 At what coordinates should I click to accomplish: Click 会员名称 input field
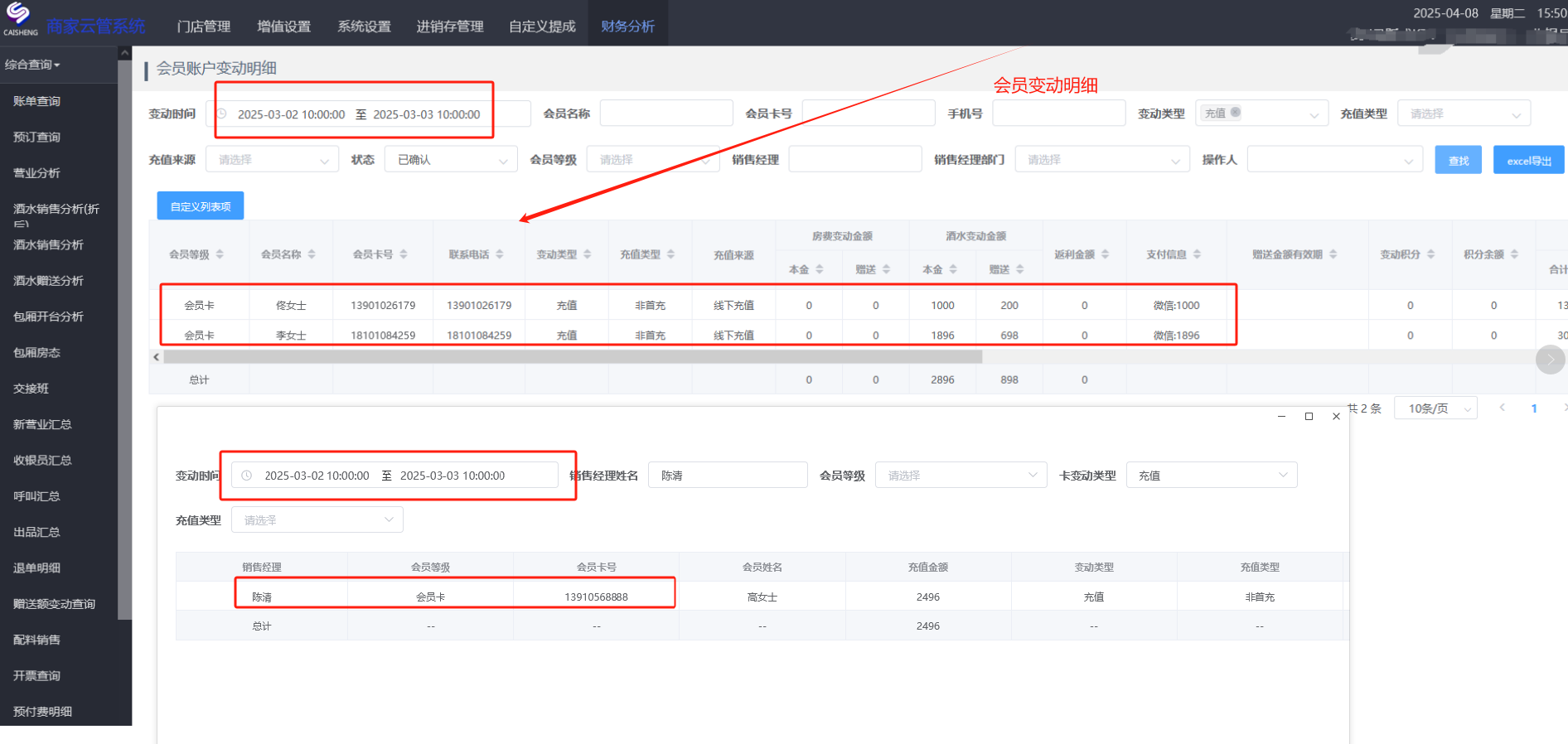click(x=666, y=114)
